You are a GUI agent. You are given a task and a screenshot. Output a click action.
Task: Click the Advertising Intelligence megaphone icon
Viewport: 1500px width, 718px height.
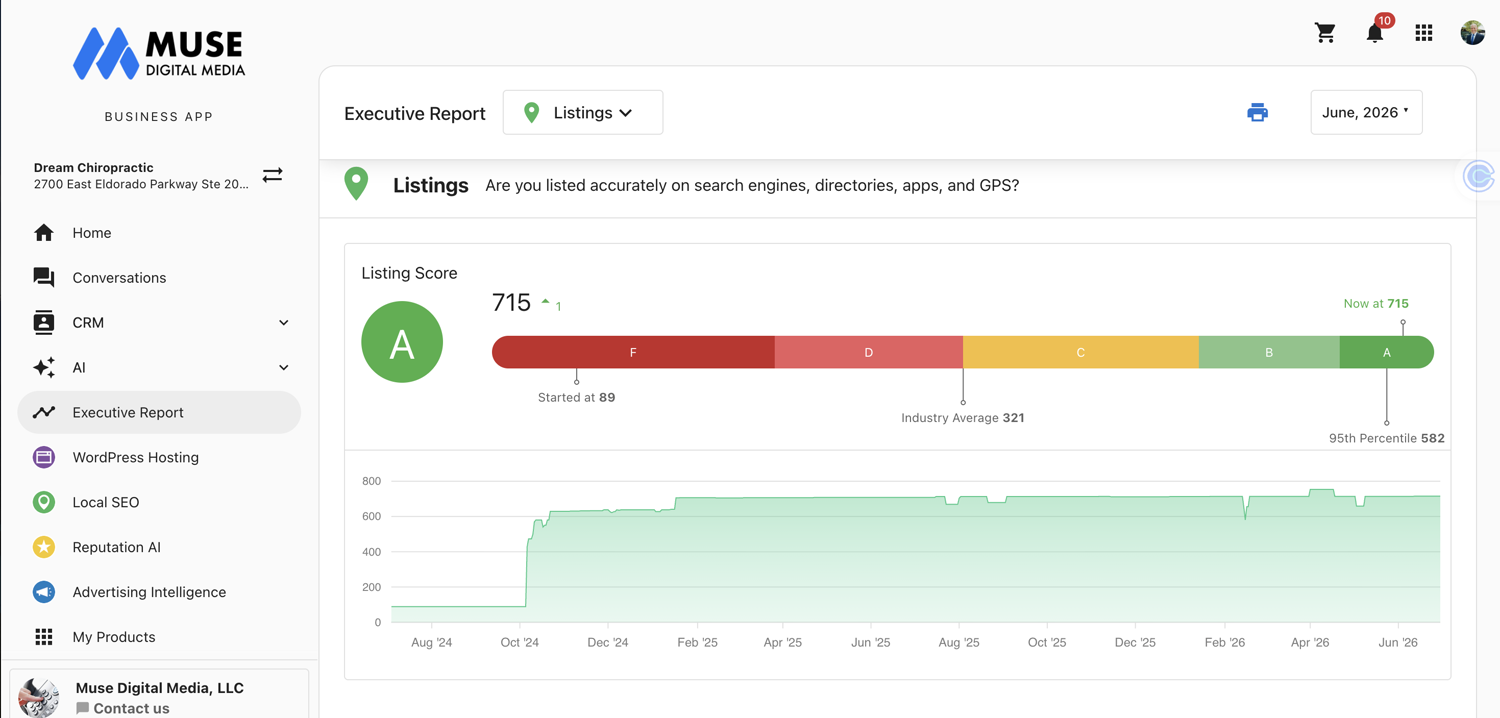pos(44,592)
